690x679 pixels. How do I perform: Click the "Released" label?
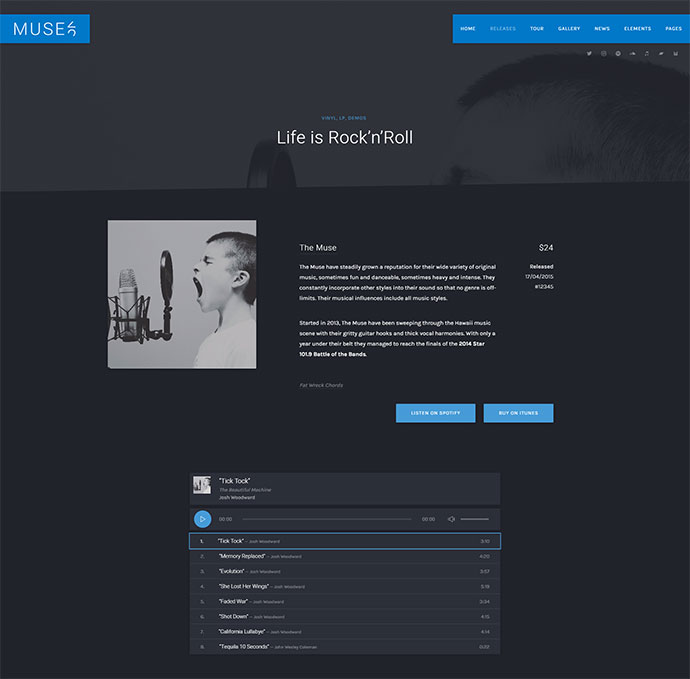tap(541, 267)
